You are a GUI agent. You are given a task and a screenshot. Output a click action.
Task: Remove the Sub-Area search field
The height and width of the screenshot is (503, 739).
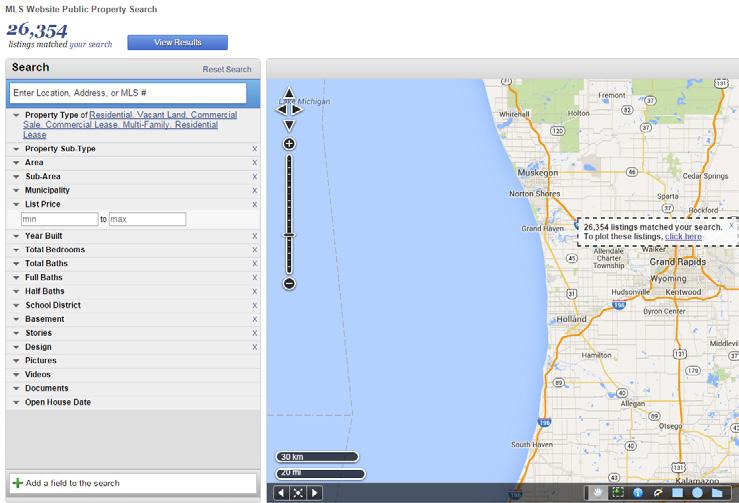[x=255, y=177]
